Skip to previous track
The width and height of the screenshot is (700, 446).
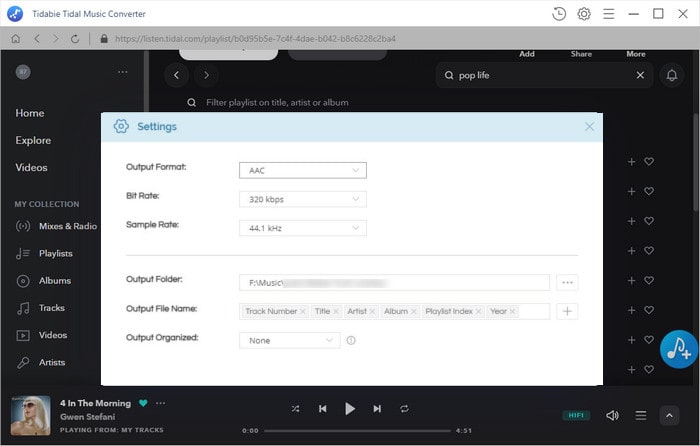point(323,408)
